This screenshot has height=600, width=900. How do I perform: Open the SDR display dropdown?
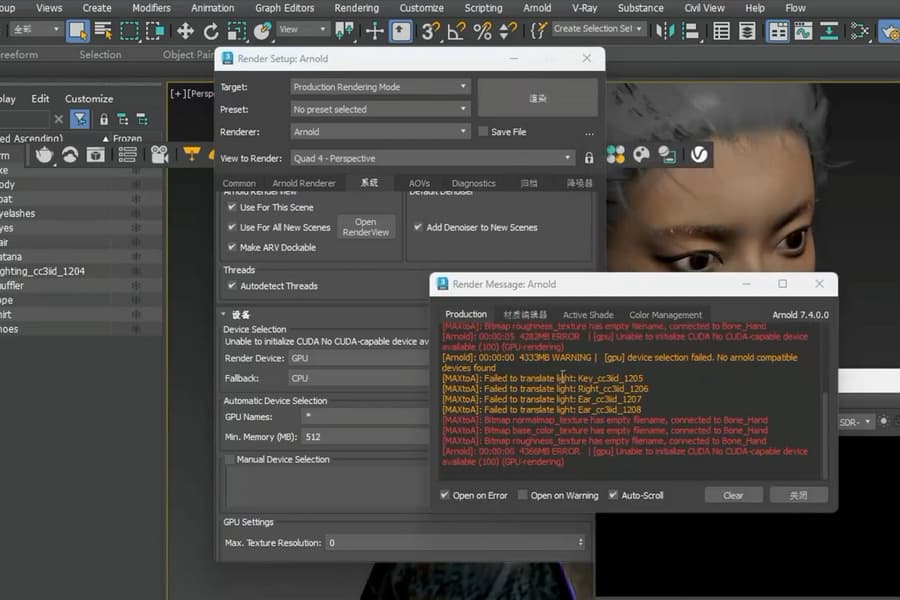point(855,422)
